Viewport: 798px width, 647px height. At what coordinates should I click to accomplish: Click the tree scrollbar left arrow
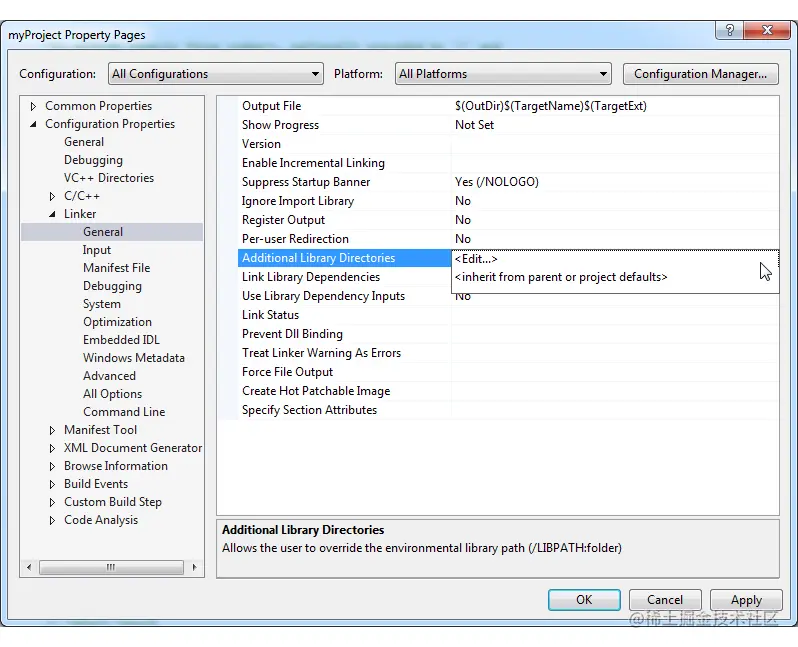29,567
